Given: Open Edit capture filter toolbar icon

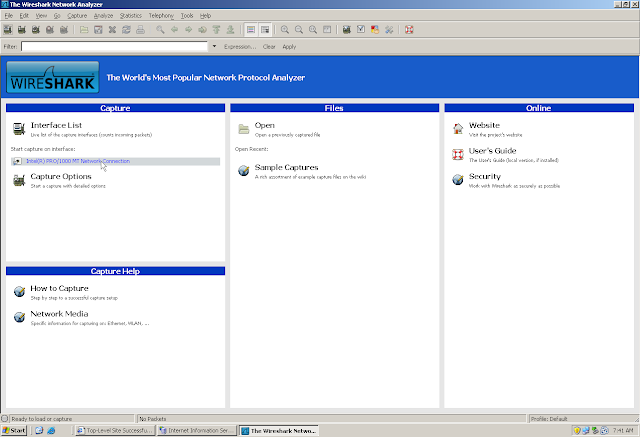Looking at the screenshot, I should pos(347,30).
